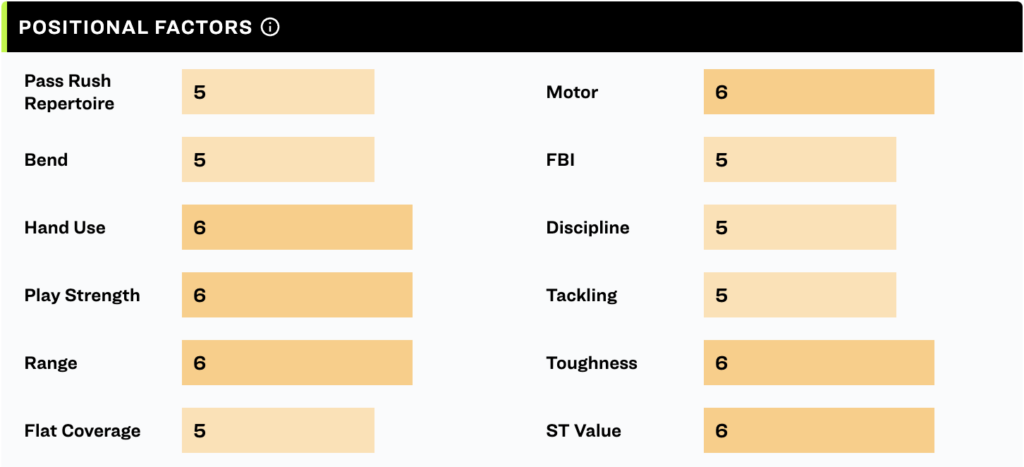
Task: Click the Tackling score bar
Action: pos(800,295)
